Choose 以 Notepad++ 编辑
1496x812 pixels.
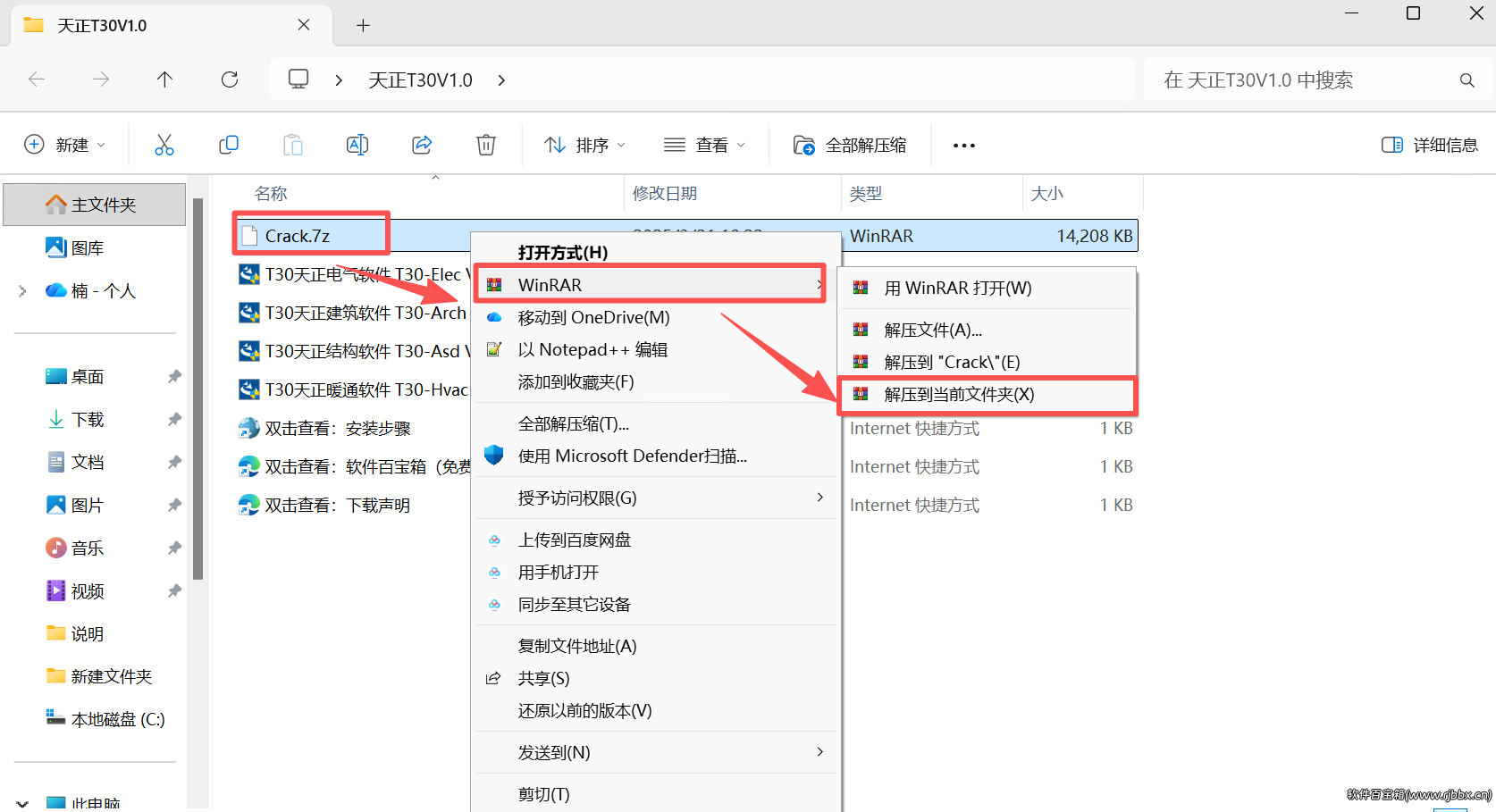(x=656, y=349)
